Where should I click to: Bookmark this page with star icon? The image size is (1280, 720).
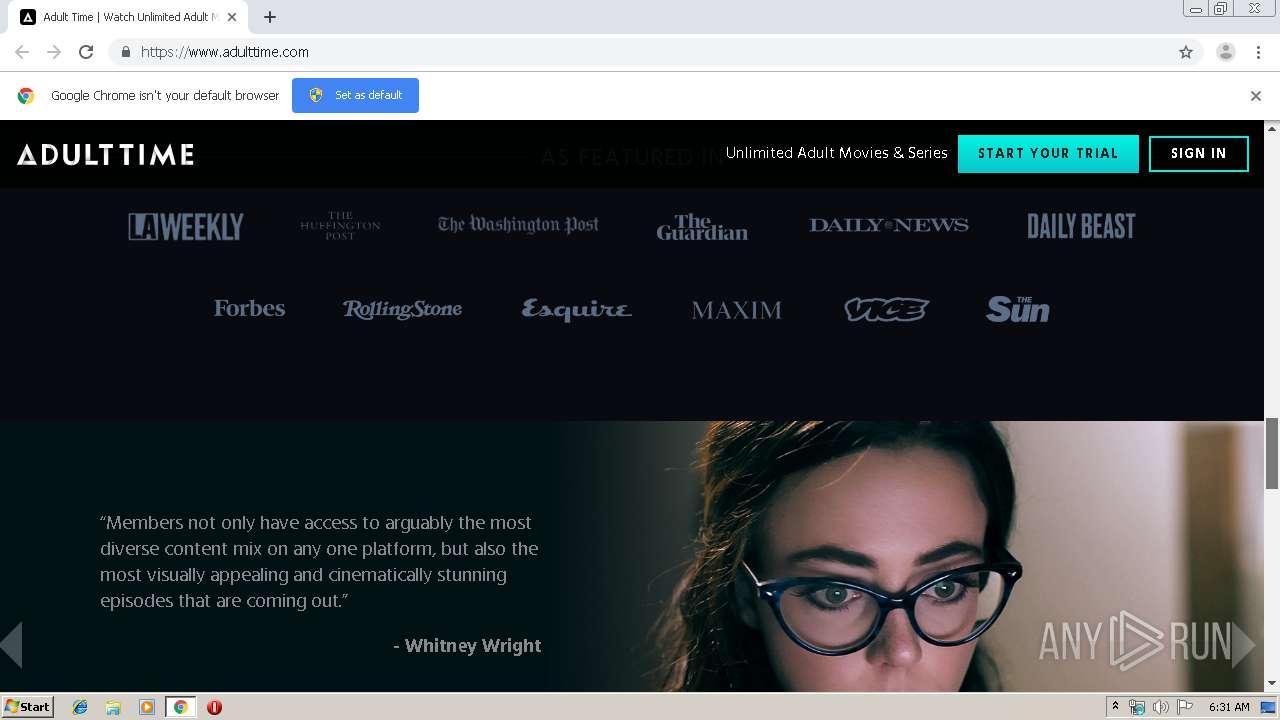click(1186, 52)
